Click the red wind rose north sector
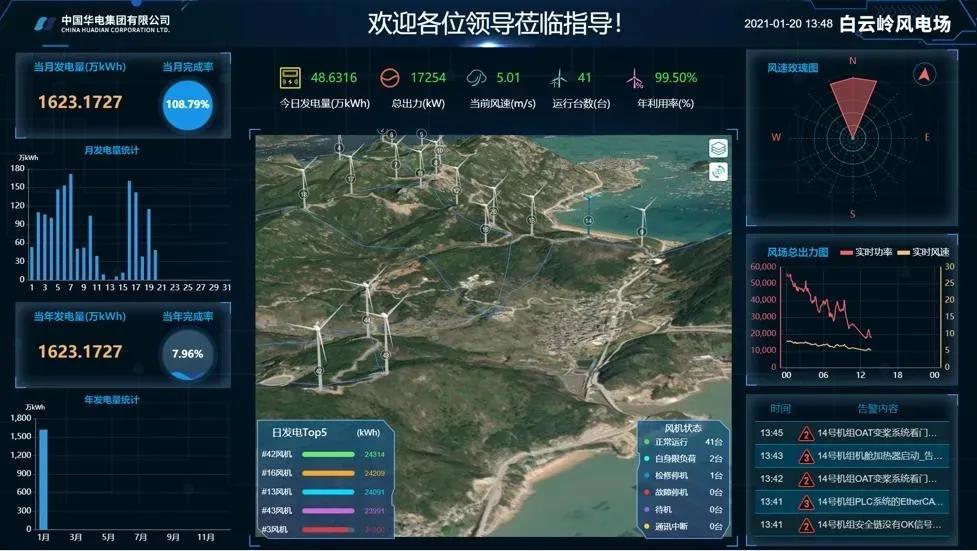 853,106
